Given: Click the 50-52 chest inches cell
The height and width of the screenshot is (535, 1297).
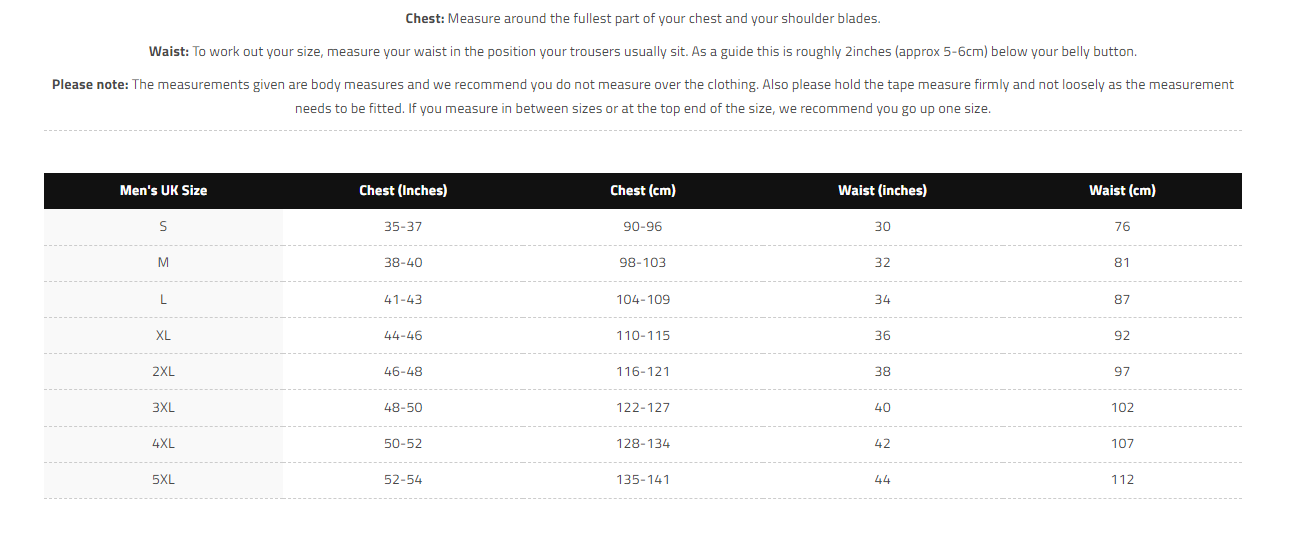Looking at the screenshot, I should coord(403,443).
